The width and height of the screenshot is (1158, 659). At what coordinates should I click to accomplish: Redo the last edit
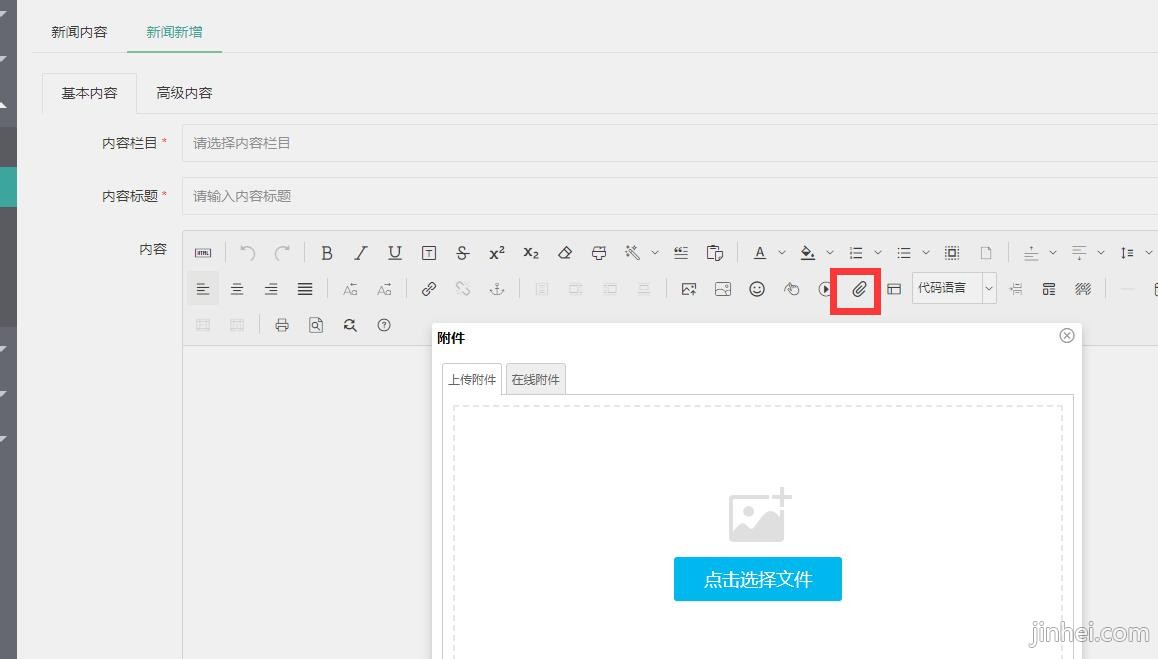(x=282, y=253)
